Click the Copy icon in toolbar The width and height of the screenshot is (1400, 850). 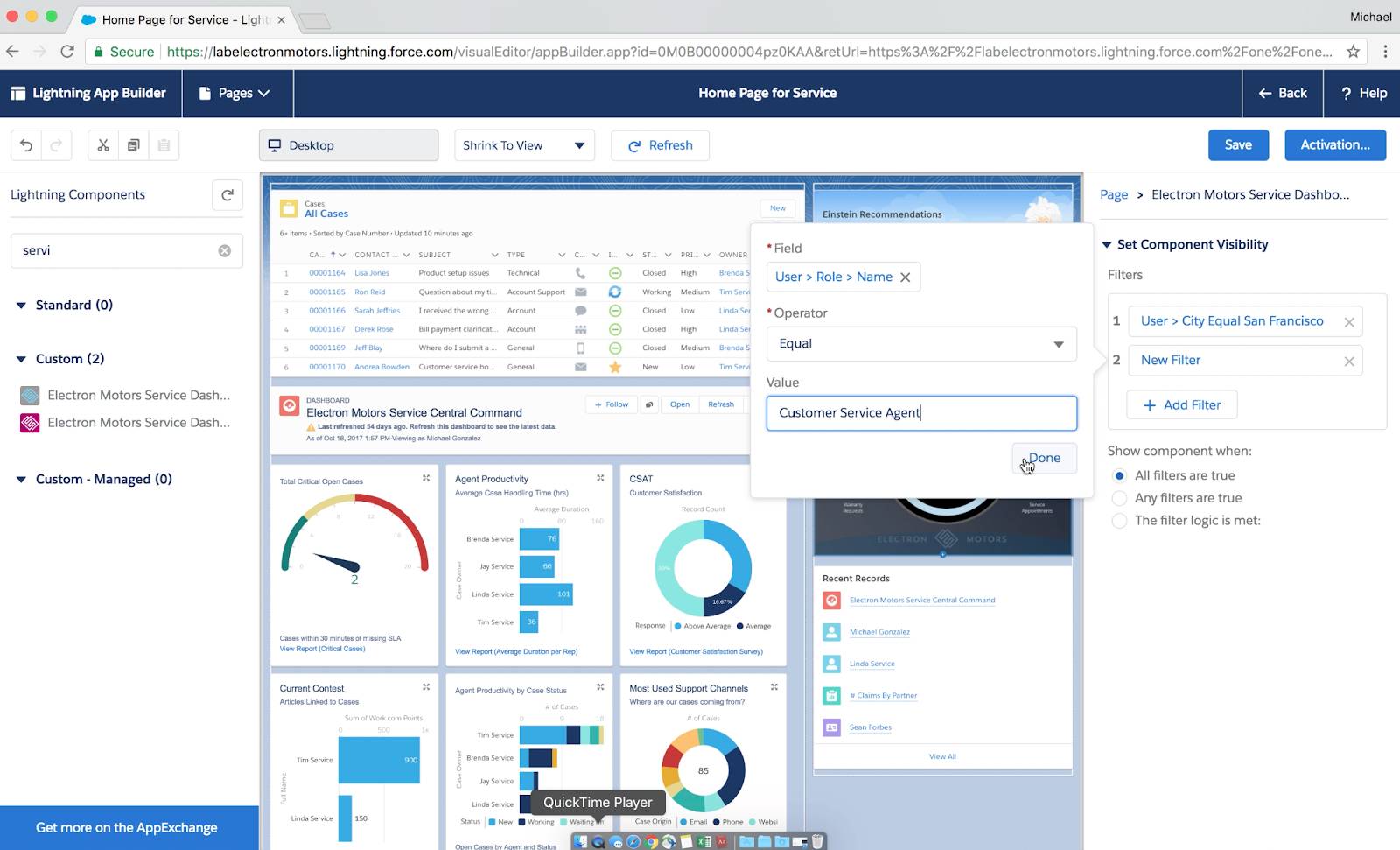133,145
